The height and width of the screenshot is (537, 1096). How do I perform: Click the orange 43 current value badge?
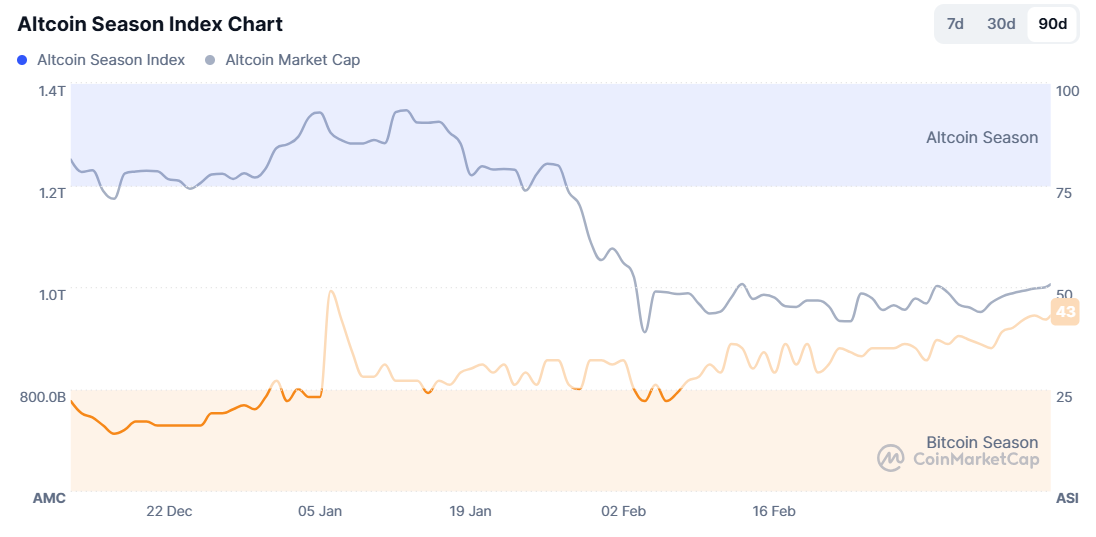coord(1066,312)
